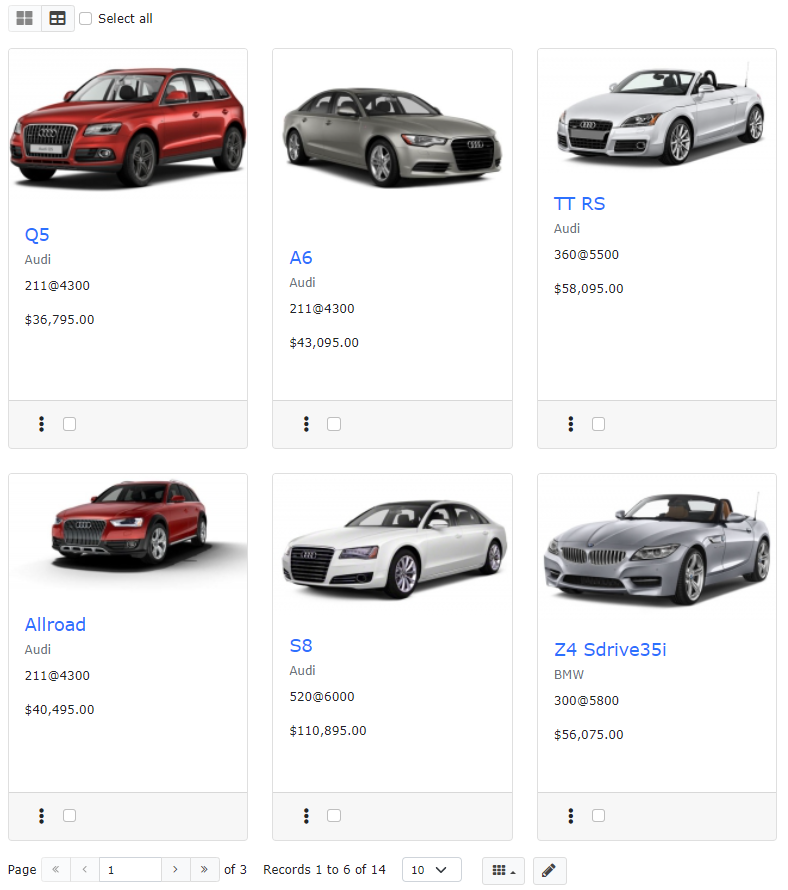The width and height of the screenshot is (788, 890).
Task: Check the Select all checkbox
Action: (x=86, y=18)
